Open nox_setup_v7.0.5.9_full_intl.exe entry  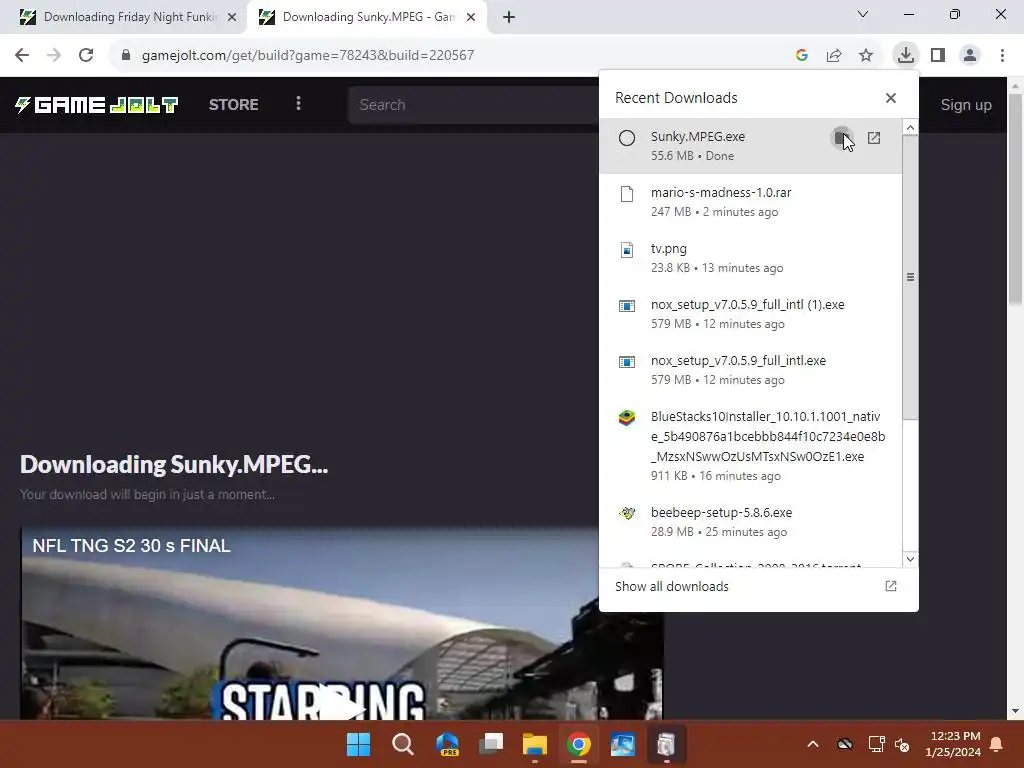coord(751,370)
